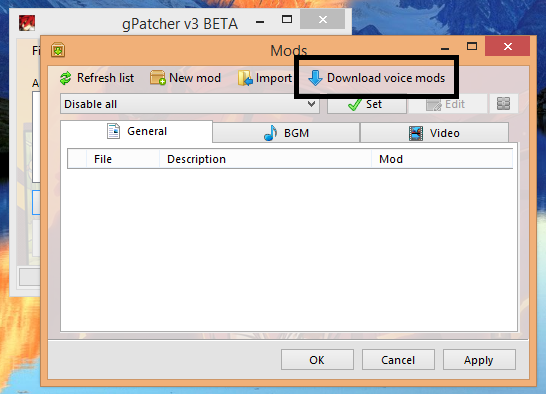Click the Import folder icon
The width and height of the screenshot is (546, 394).
point(245,78)
